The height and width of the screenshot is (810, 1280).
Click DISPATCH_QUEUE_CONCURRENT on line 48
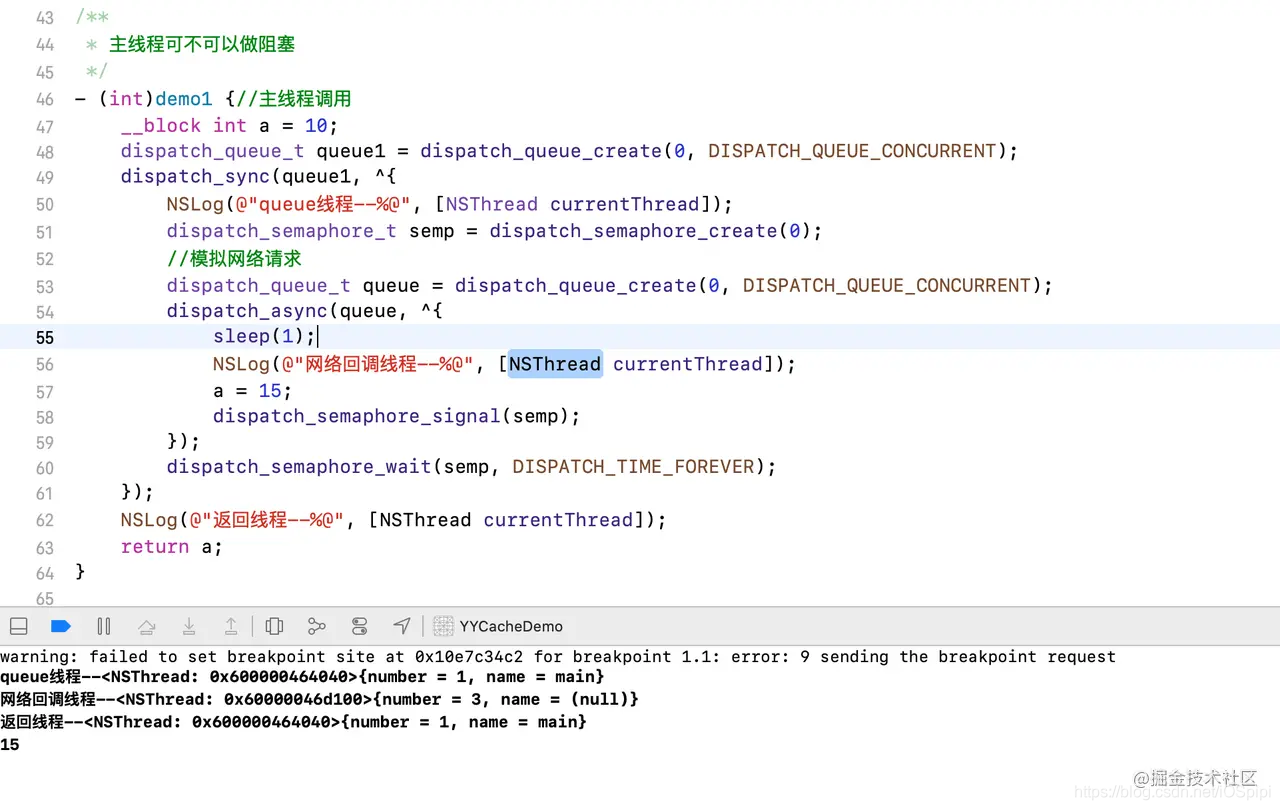(852, 151)
